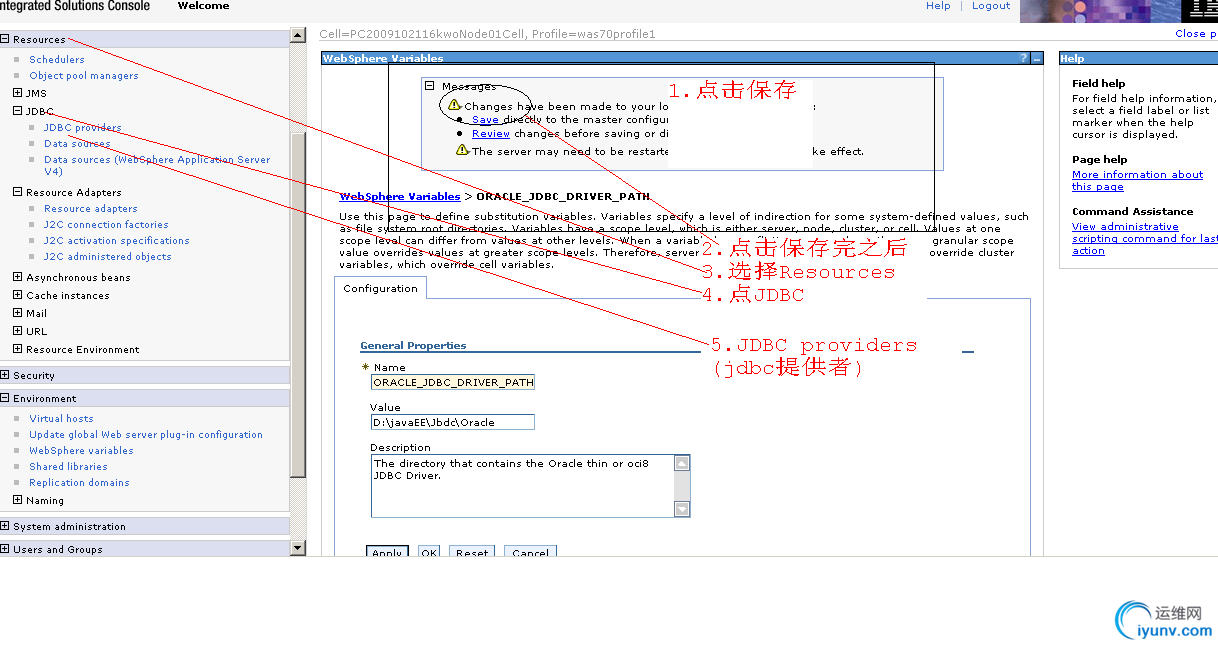1218x647 pixels.
Task: Click the Reset button
Action: coord(472,553)
